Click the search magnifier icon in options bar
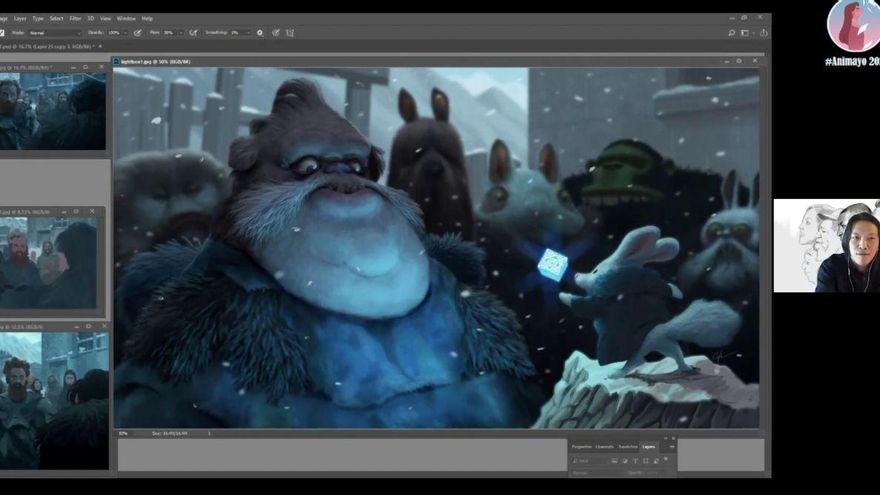Image resolution: width=880 pixels, height=495 pixels. (x=732, y=33)
